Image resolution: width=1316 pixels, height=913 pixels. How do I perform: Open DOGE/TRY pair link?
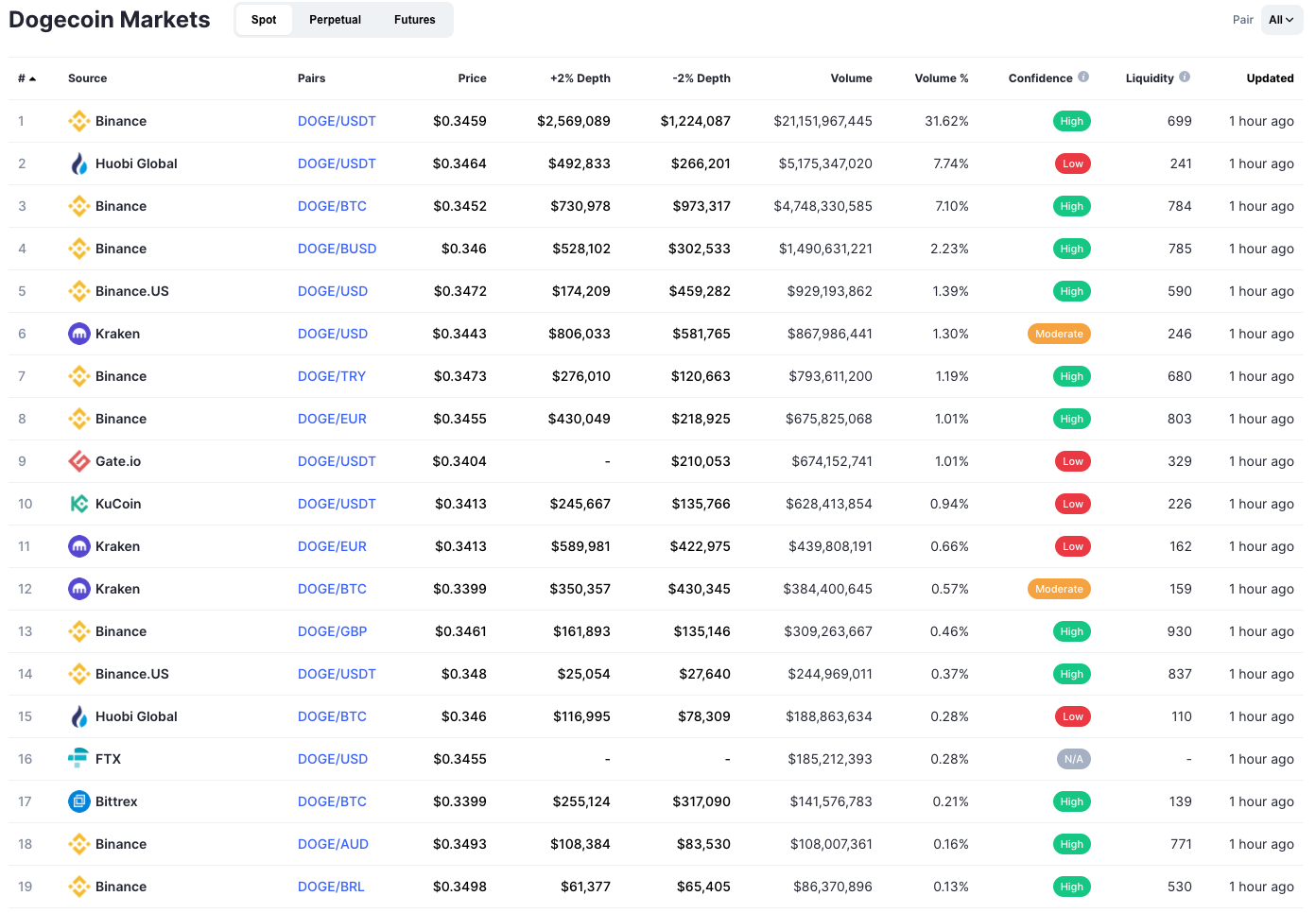[x=332, y=376]
